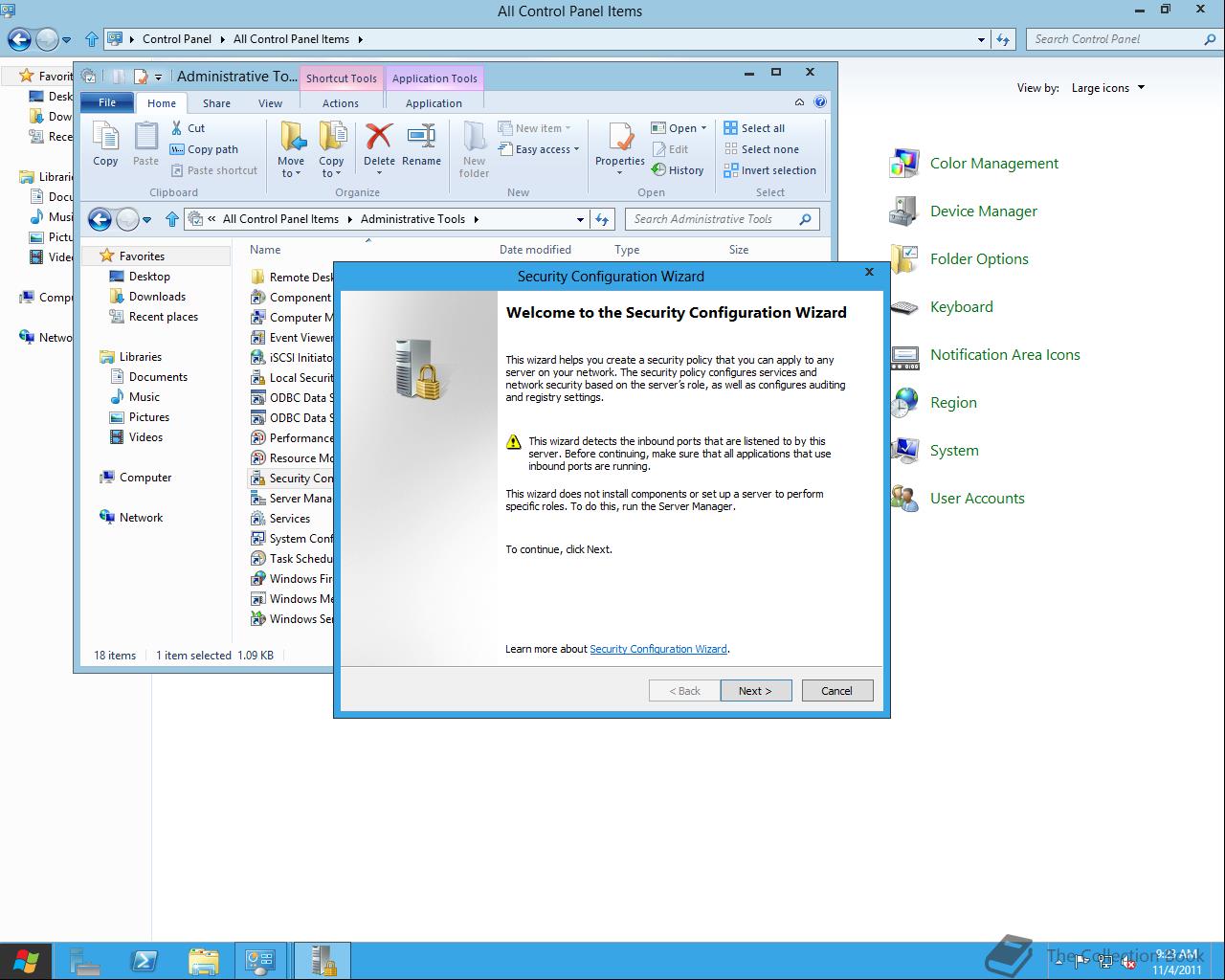Refresh the Administrative Tools address bar
Image resolution: width=1225 pixels, height=980 pixels.
(602, 219)
